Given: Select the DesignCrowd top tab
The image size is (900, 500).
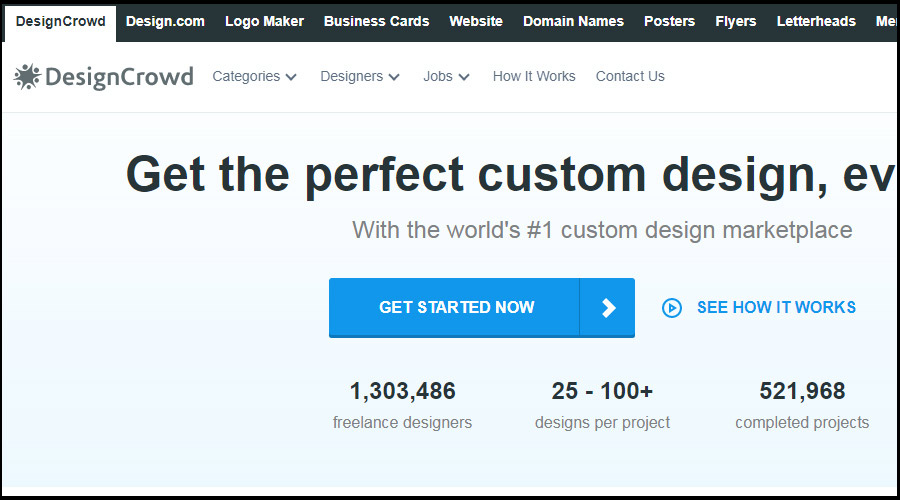Looking at the screenshot, I should coord(60,22).
